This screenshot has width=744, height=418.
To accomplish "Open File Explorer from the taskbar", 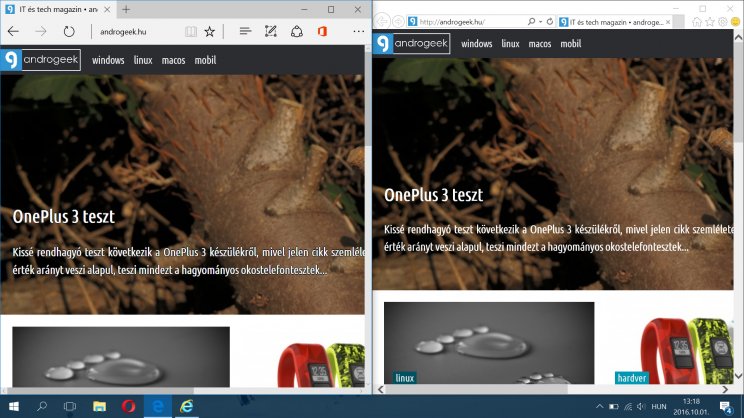I will pos(99,407).
